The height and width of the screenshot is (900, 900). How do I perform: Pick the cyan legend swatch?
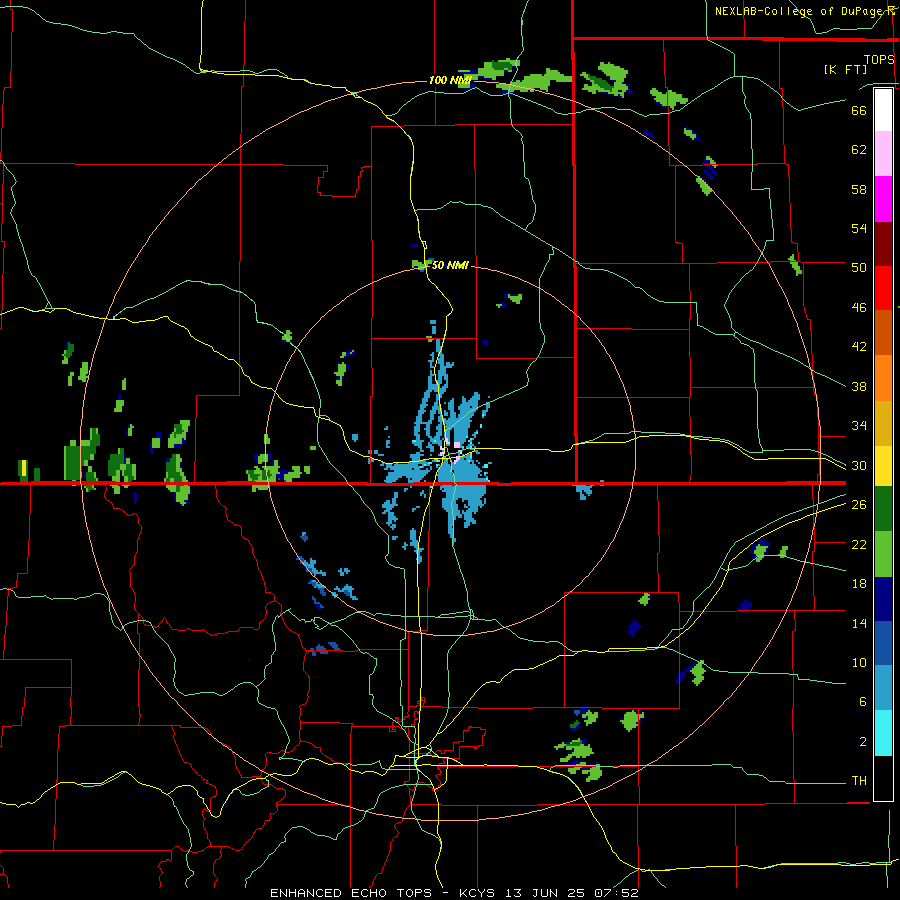coord(883,733)
